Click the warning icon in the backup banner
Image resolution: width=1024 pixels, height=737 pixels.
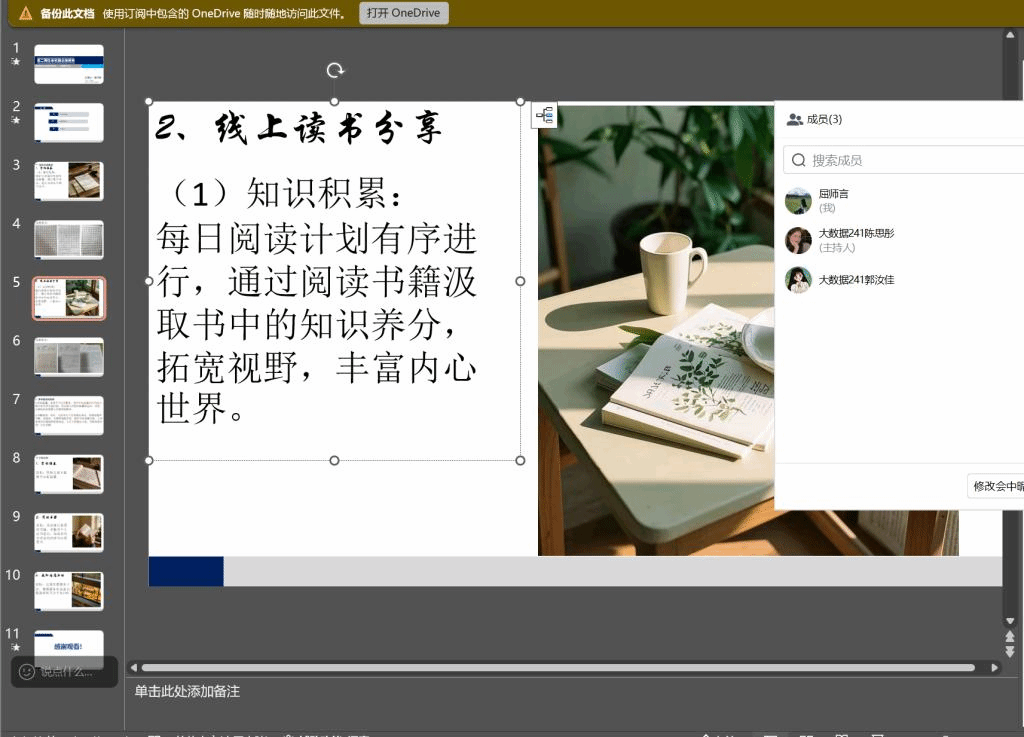pyautogui.click(x=26, y=13)
